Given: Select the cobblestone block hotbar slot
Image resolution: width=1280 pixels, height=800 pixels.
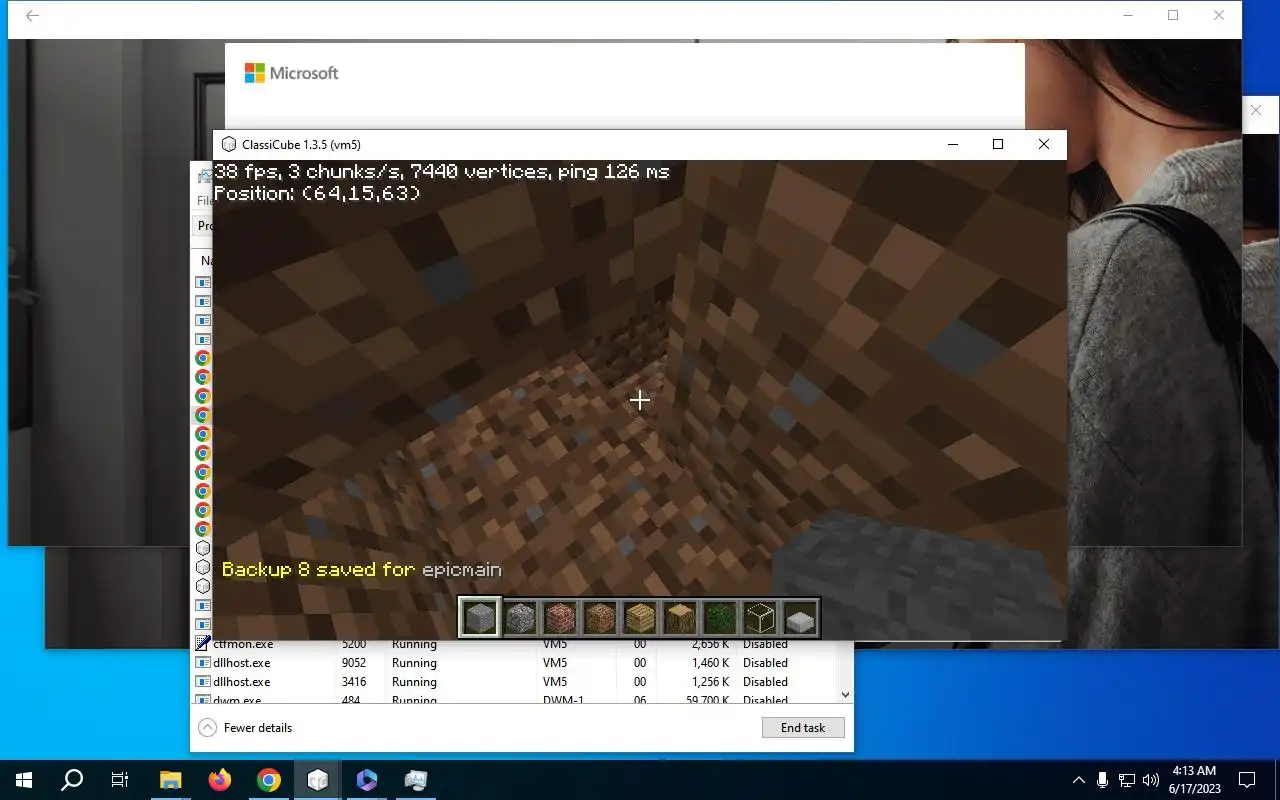Looking at the screenshot, I should point(520,618).
